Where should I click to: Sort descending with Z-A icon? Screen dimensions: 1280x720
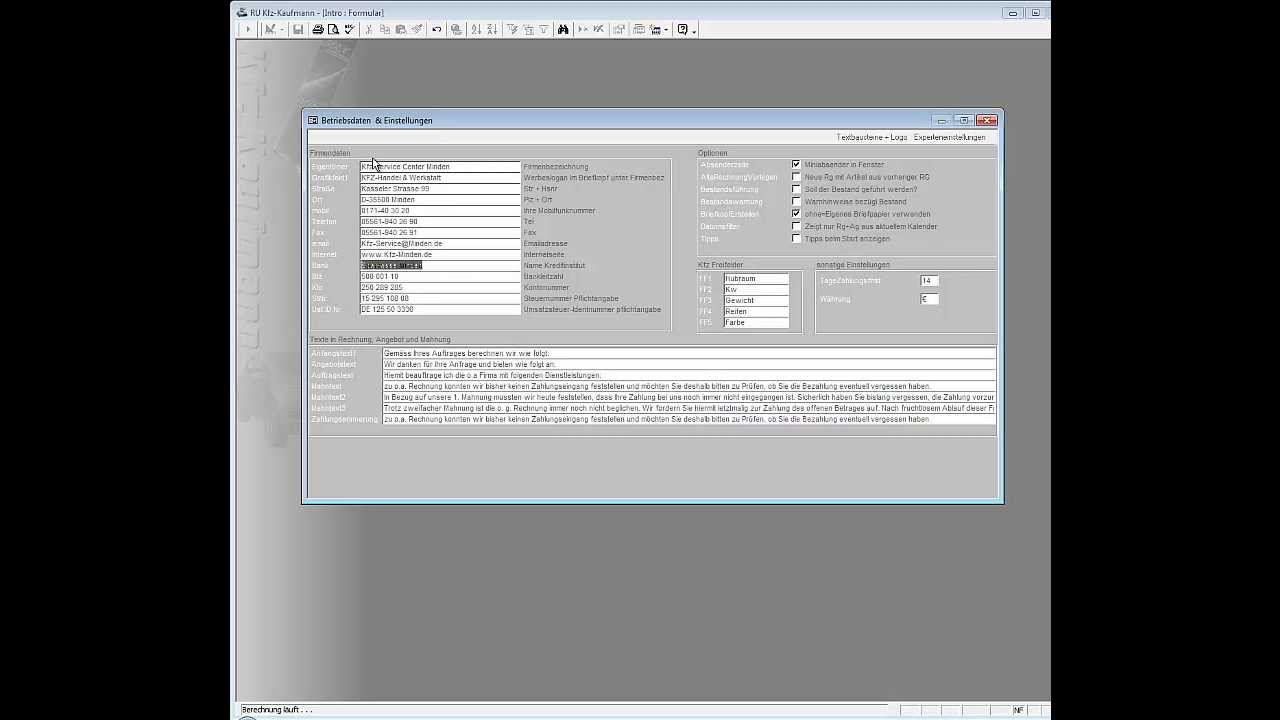coord(492,30)
